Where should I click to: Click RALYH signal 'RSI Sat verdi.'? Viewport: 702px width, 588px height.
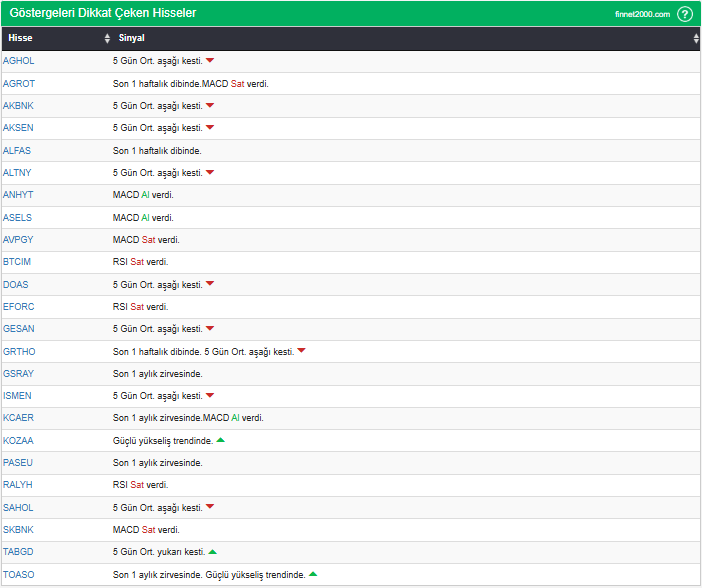coord(141,485)
